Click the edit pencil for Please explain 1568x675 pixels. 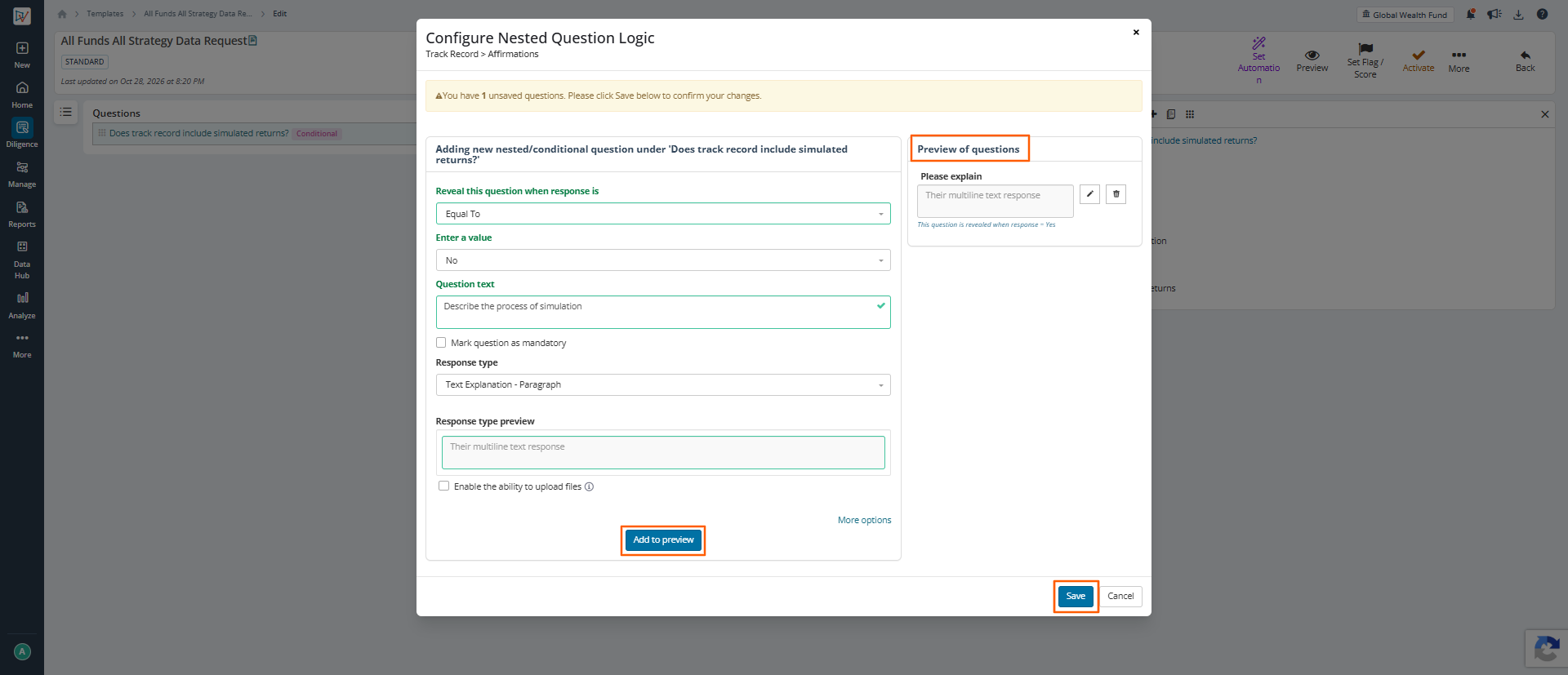tap(1089, 194)
